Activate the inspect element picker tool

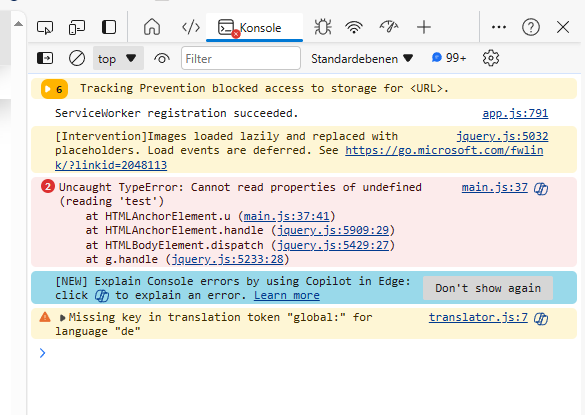pyautogui.click(x=45, y=27)
